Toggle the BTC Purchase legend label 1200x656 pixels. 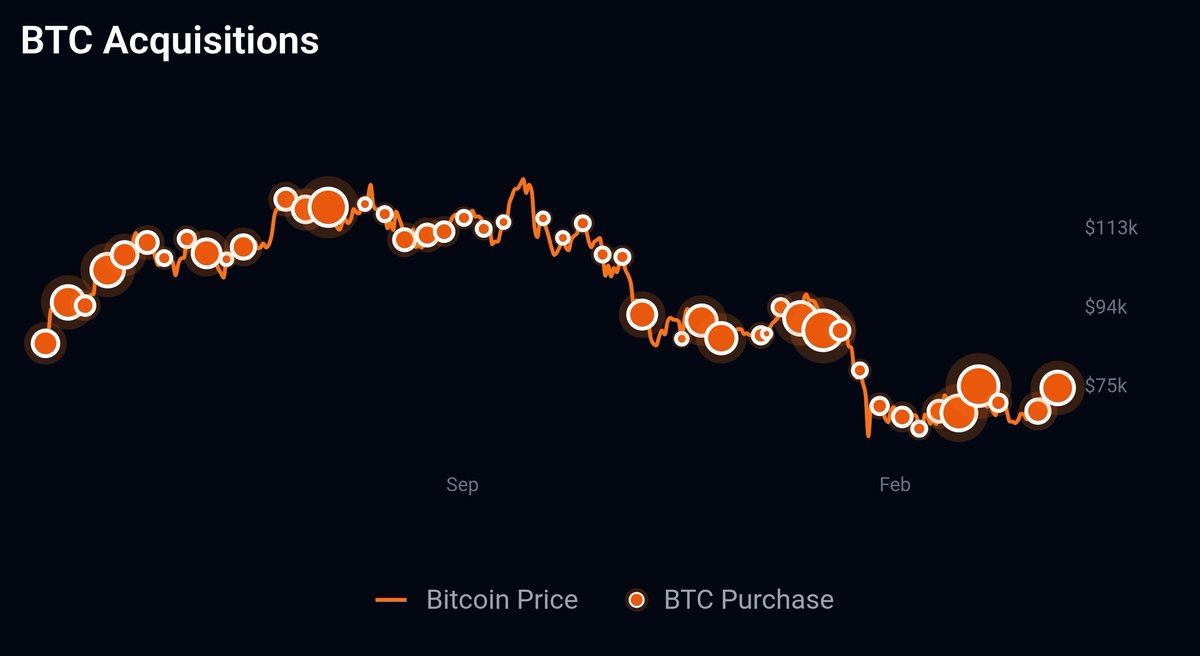coord(748,600)
